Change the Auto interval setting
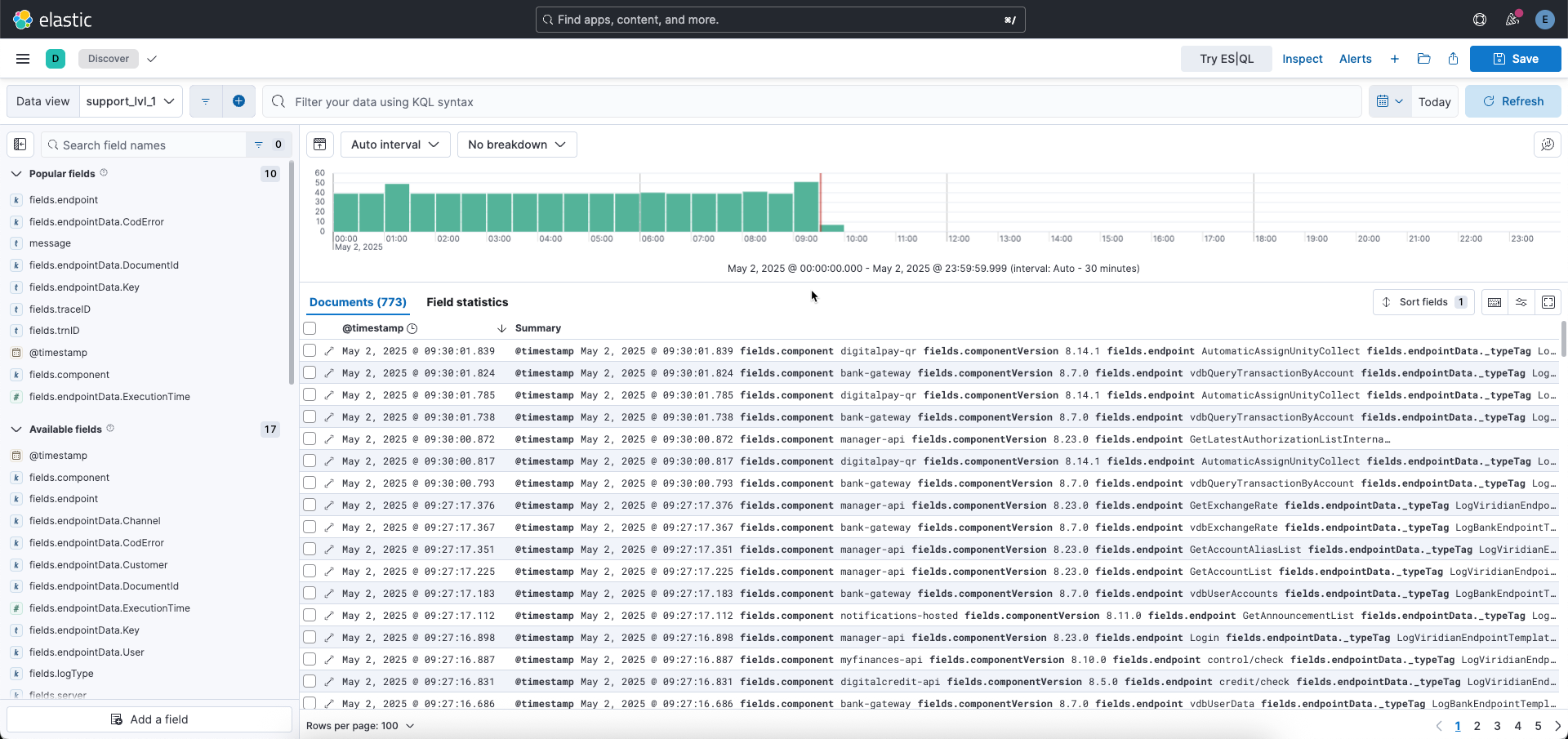The image size is (1568, 739). coord(394,145)
